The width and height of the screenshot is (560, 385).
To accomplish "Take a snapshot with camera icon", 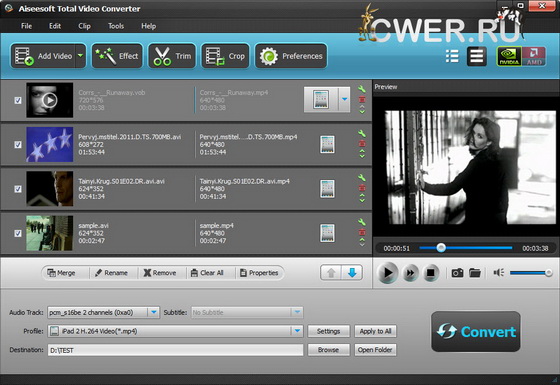I will pyautogui.click(x=457, y=273).
